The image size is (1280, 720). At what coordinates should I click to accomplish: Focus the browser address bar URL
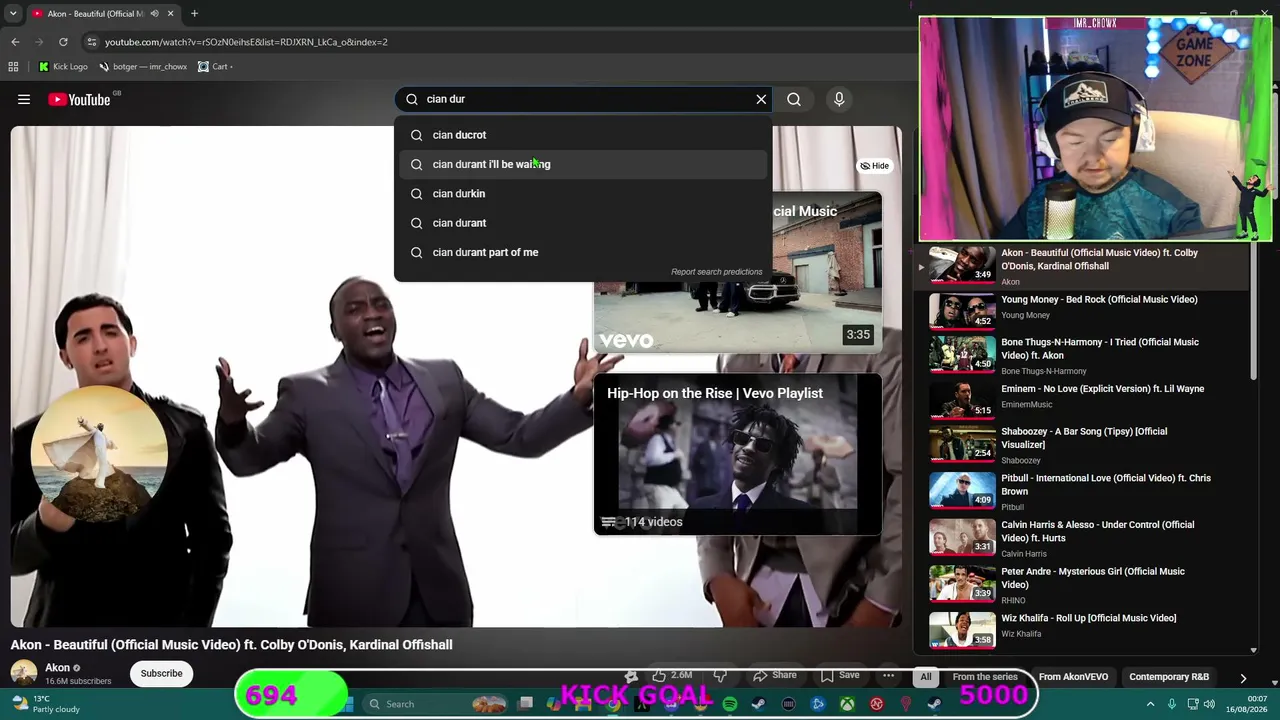point(246,42)
